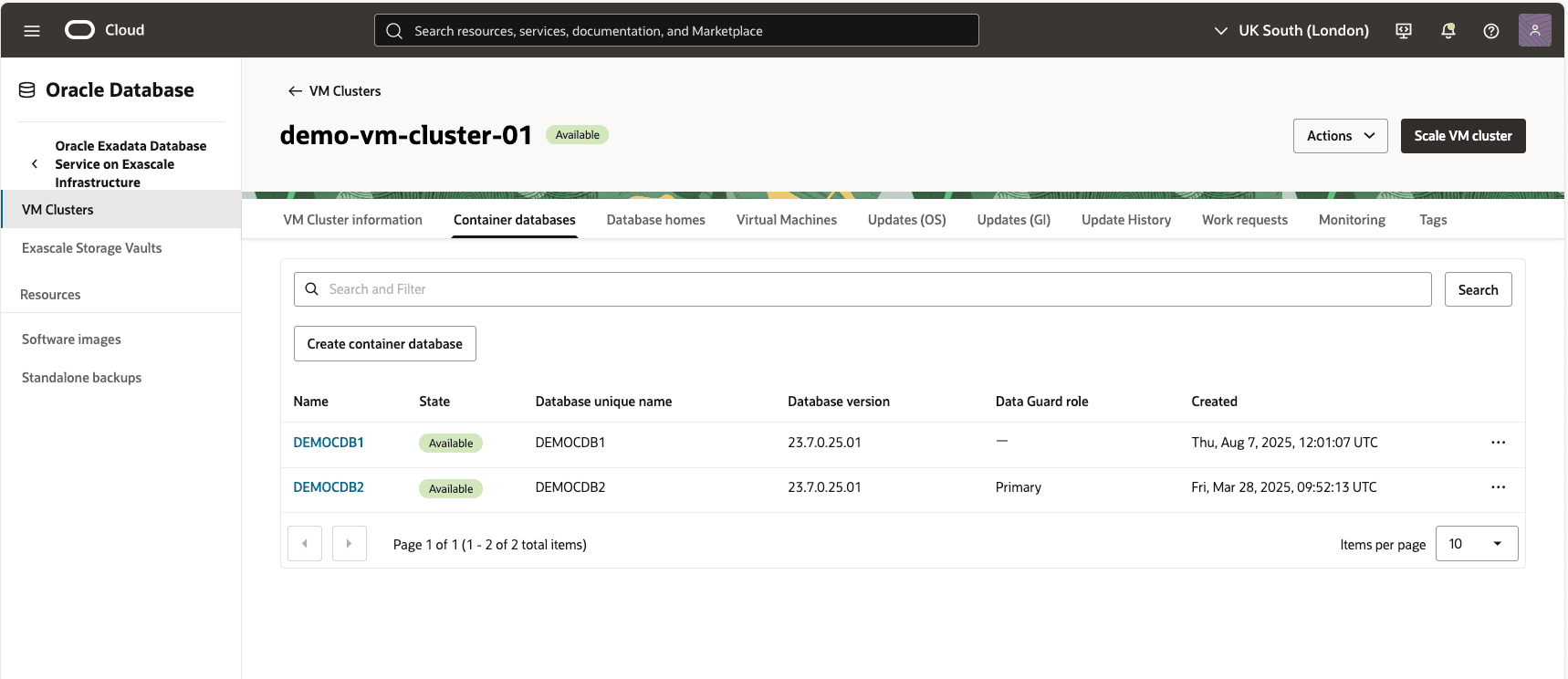The width and height of the screenshot is (1568, 679).
Task: Click Scale VM cluster button
Action: 1463,136
